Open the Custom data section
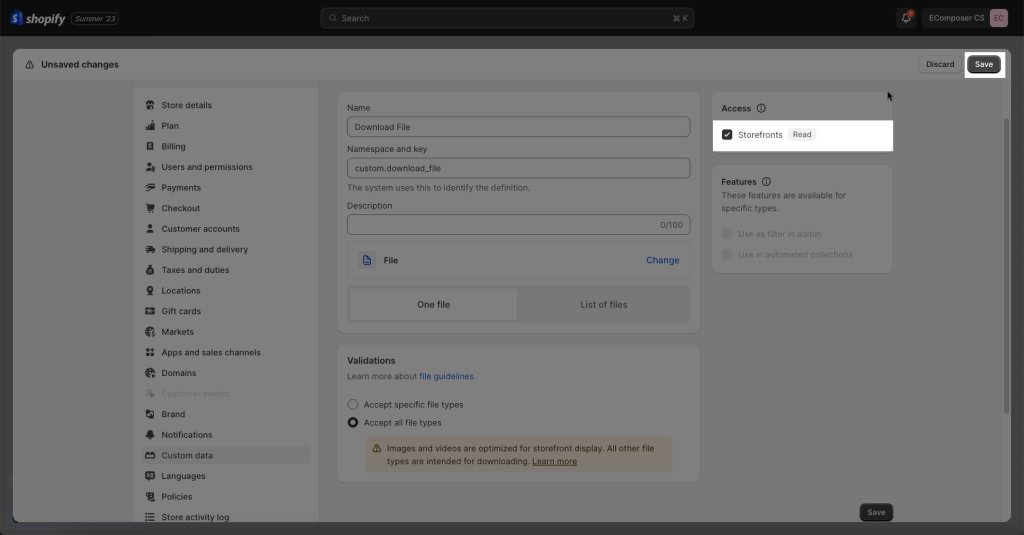The width and height of the screenshot is (1024, 535). tap(226, 455)
